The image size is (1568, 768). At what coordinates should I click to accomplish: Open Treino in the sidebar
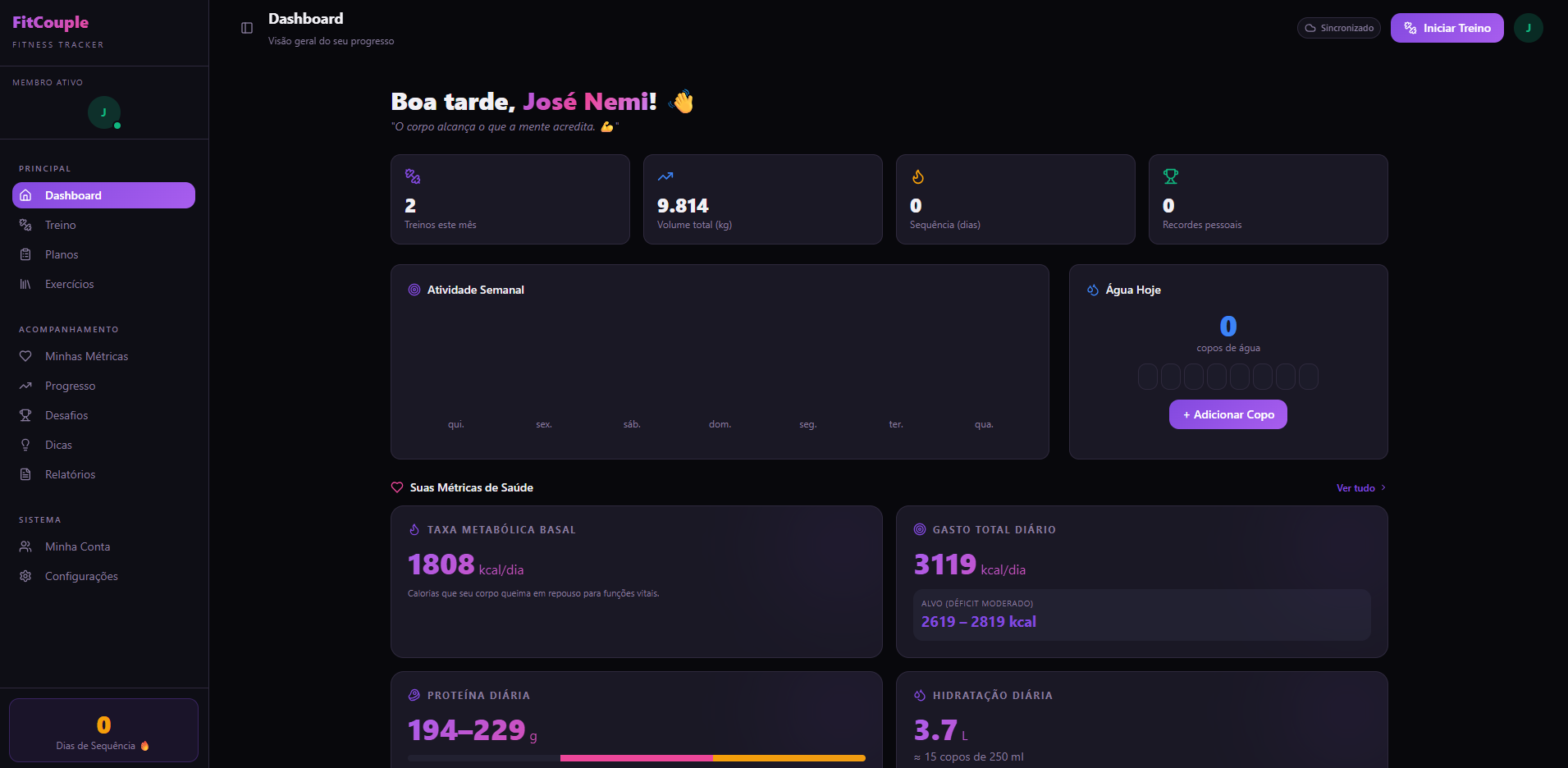coord(103,225)
